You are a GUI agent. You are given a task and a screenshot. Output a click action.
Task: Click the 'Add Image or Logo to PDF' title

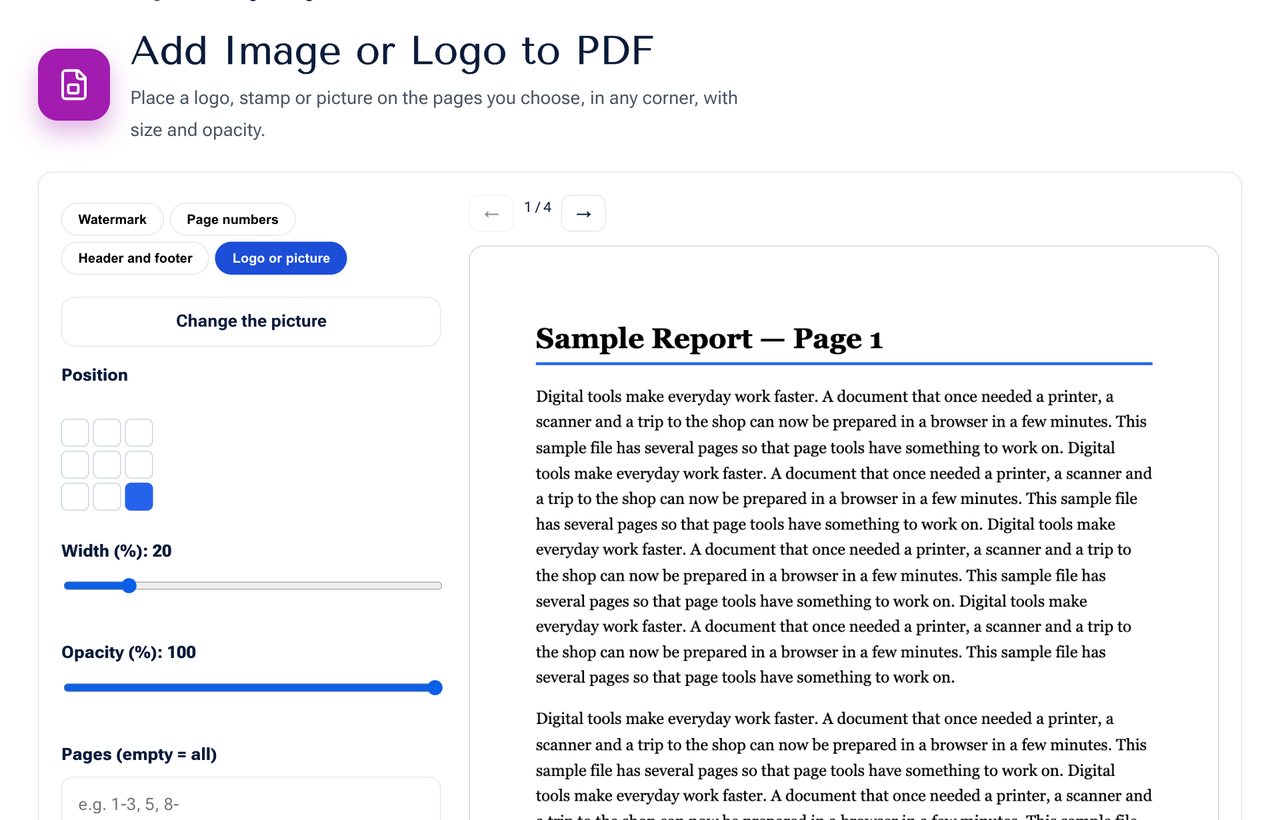point(392,51)
